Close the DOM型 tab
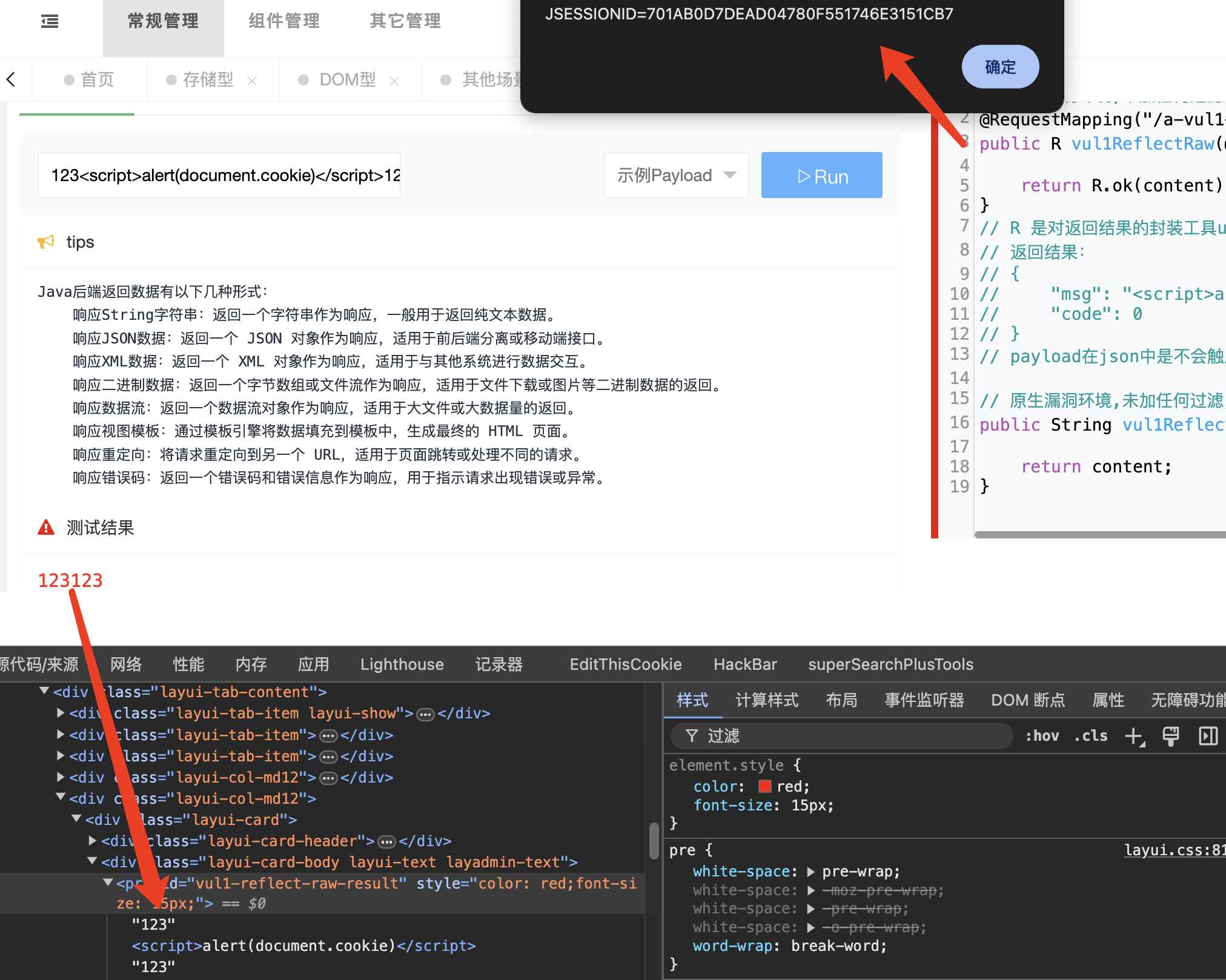This screenshot has height=980, width=1226. click(x=394, y=81)
